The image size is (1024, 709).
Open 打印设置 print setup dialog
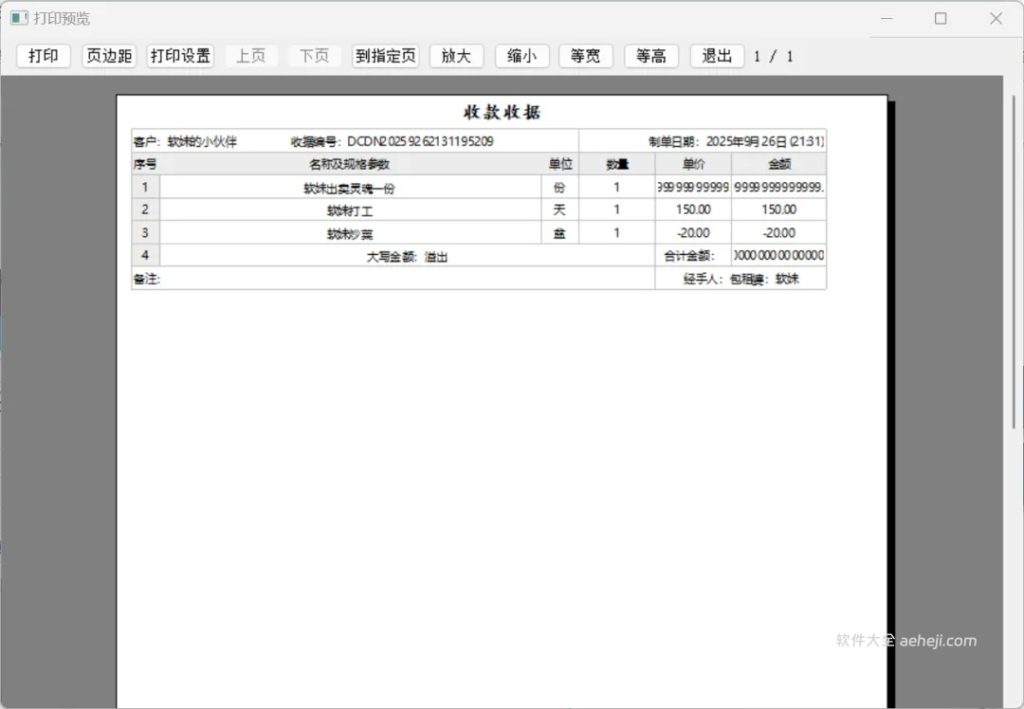coord(182,56)
